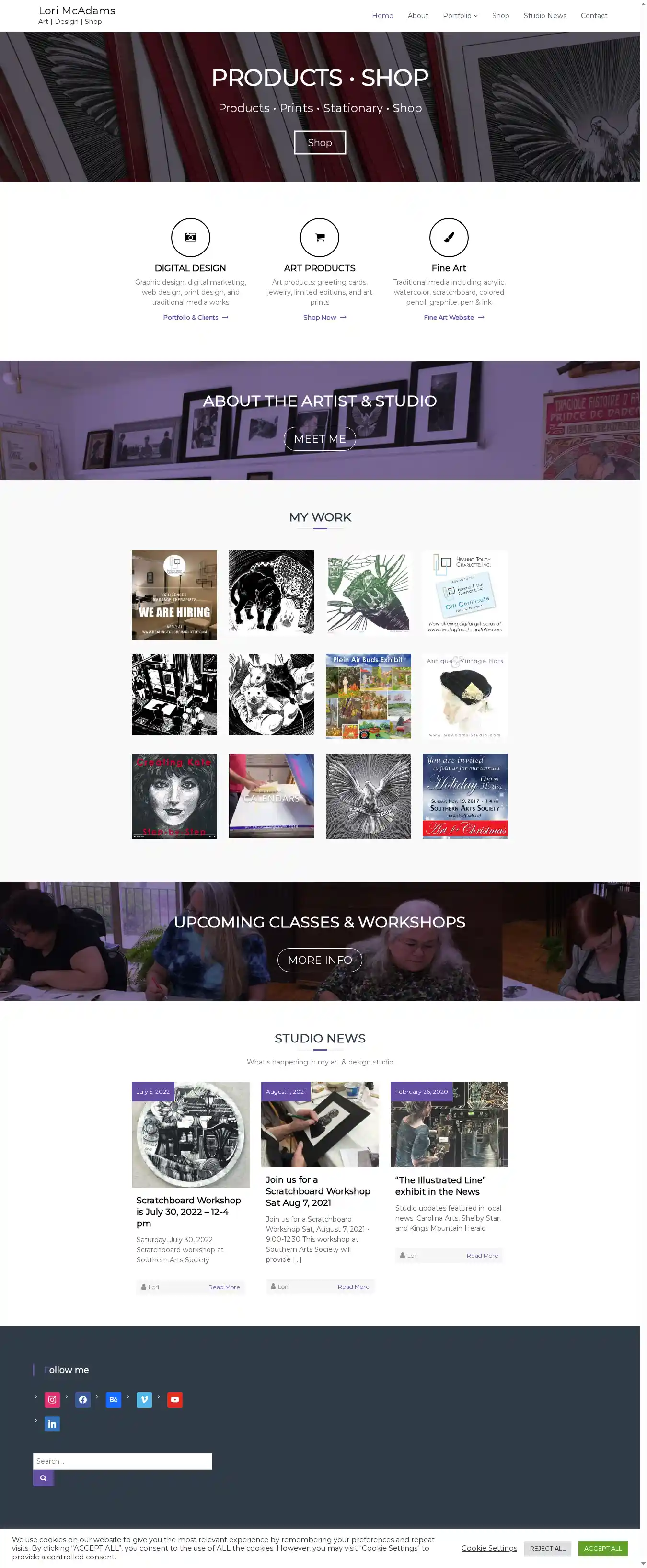Click into the Search input field
The height and width of the screenshot is (1568, 647).
(x=122, y=1461)
